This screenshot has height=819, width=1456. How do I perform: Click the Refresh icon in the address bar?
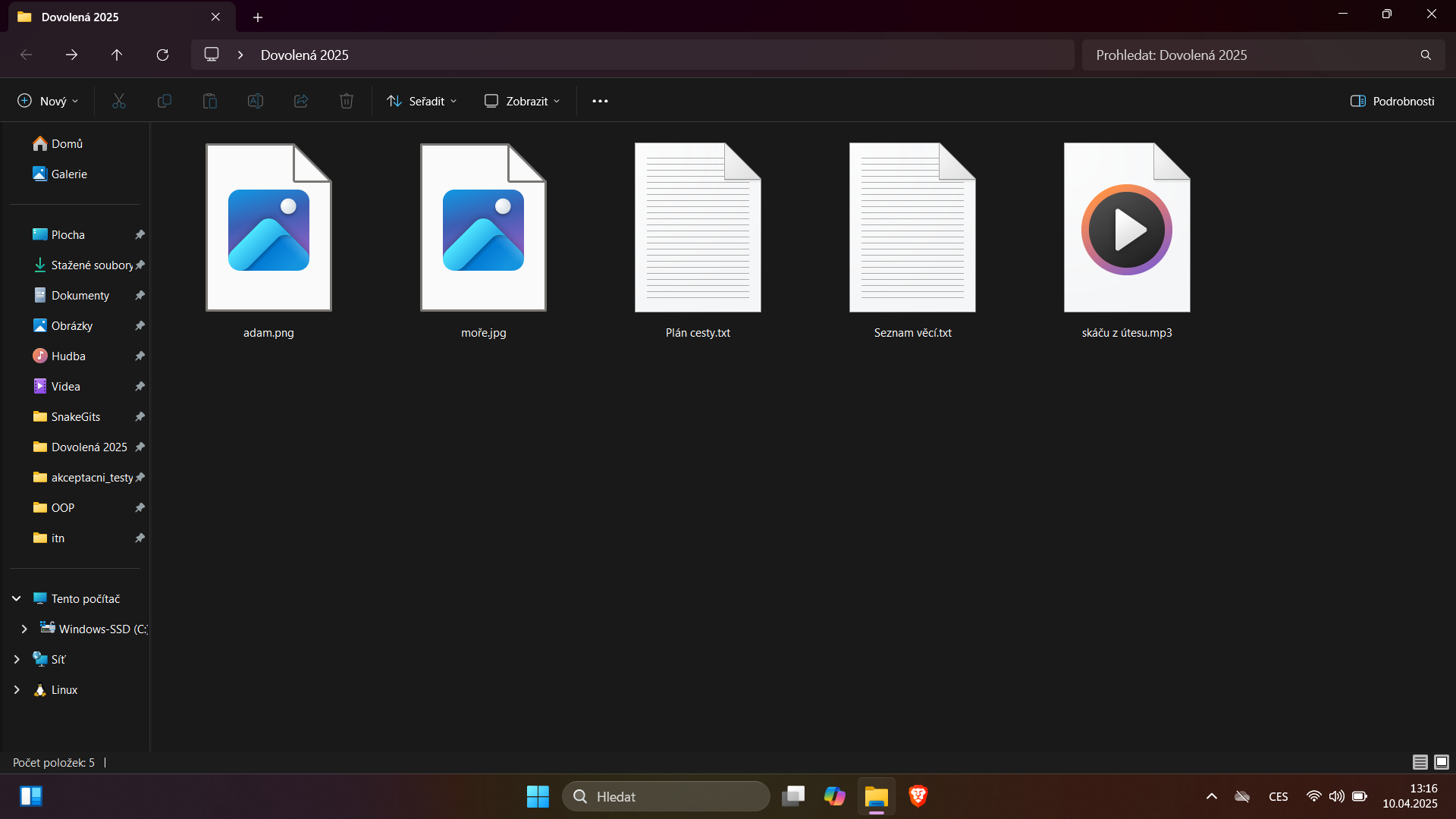pyautogui.click(x=162, y=55)
